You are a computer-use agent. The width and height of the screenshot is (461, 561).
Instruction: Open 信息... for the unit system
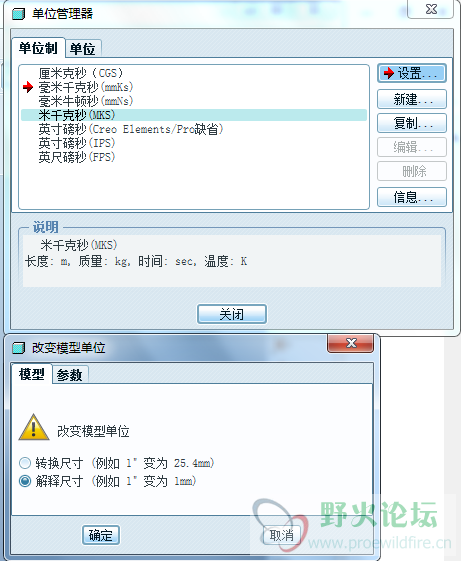tap(412, 197)
